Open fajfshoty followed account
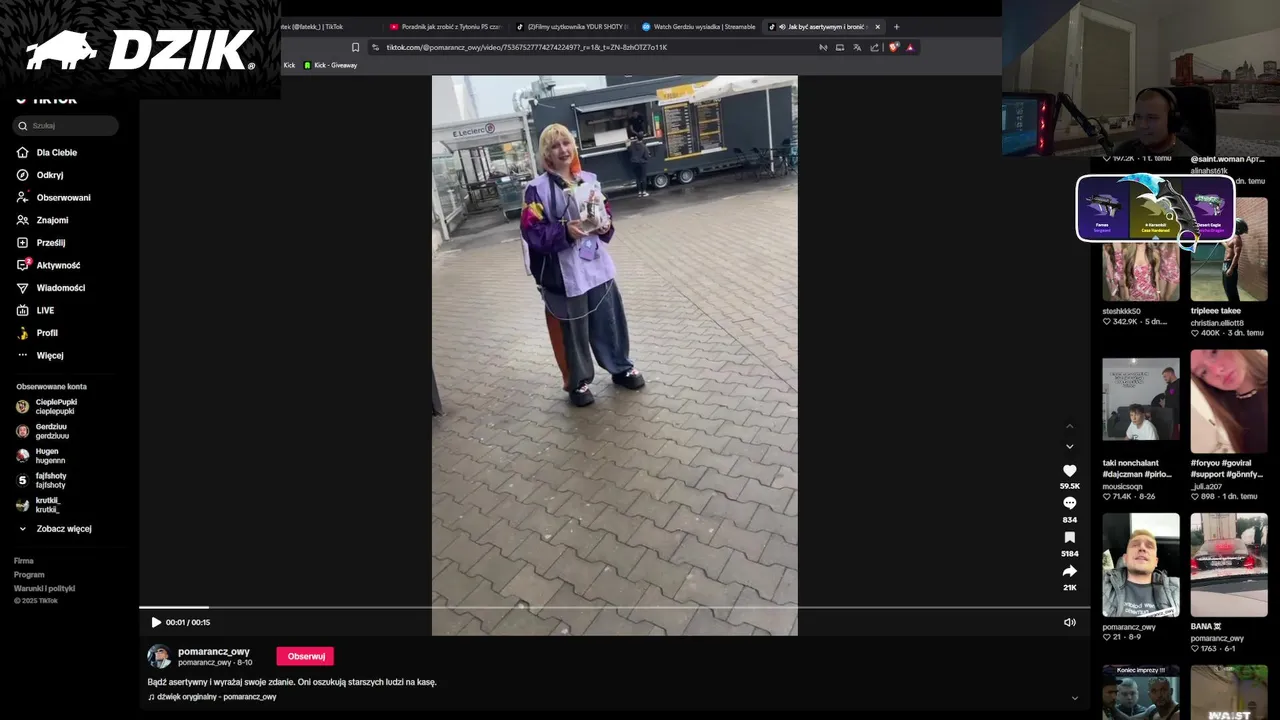Viewport: 1280px width, 720px height. point(51,480)
